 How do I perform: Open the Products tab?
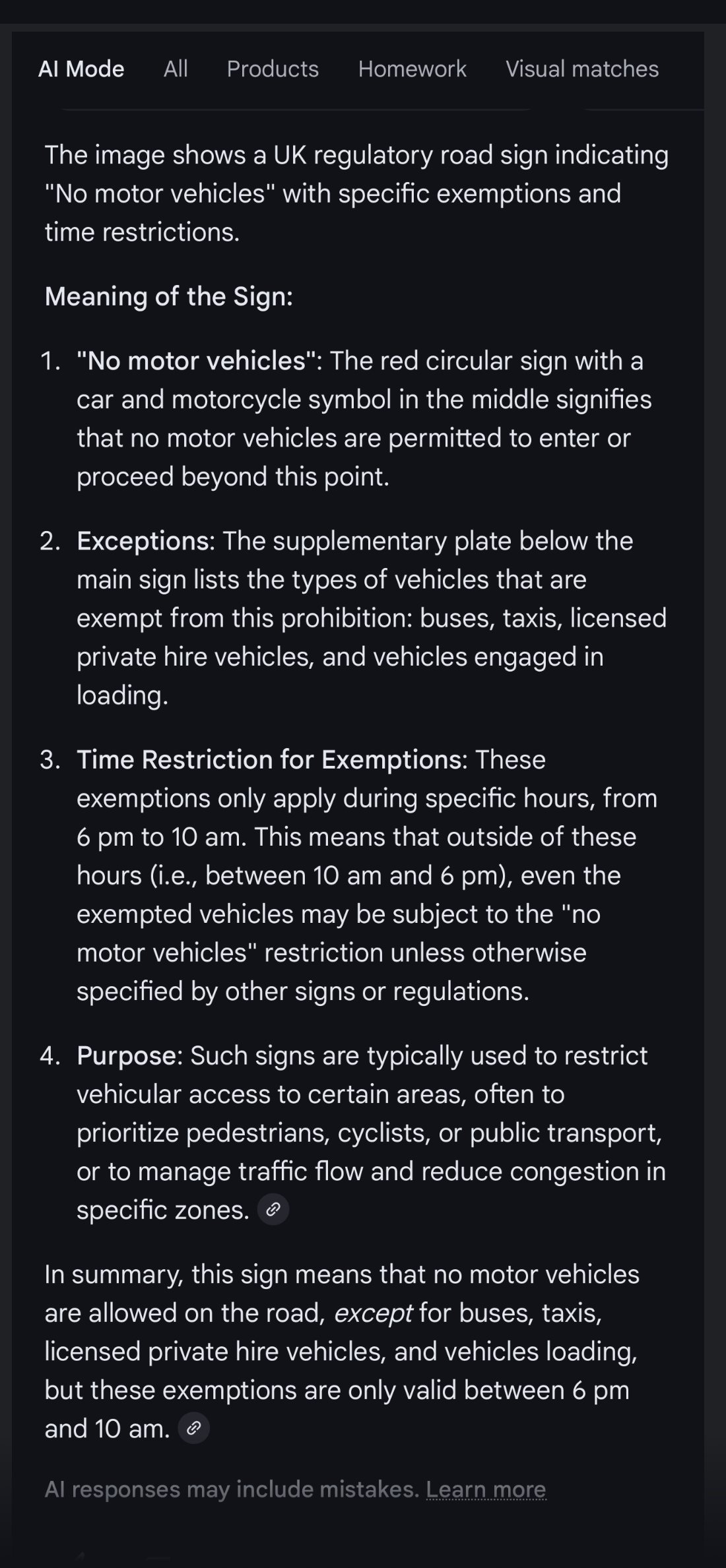click(273, 69)
